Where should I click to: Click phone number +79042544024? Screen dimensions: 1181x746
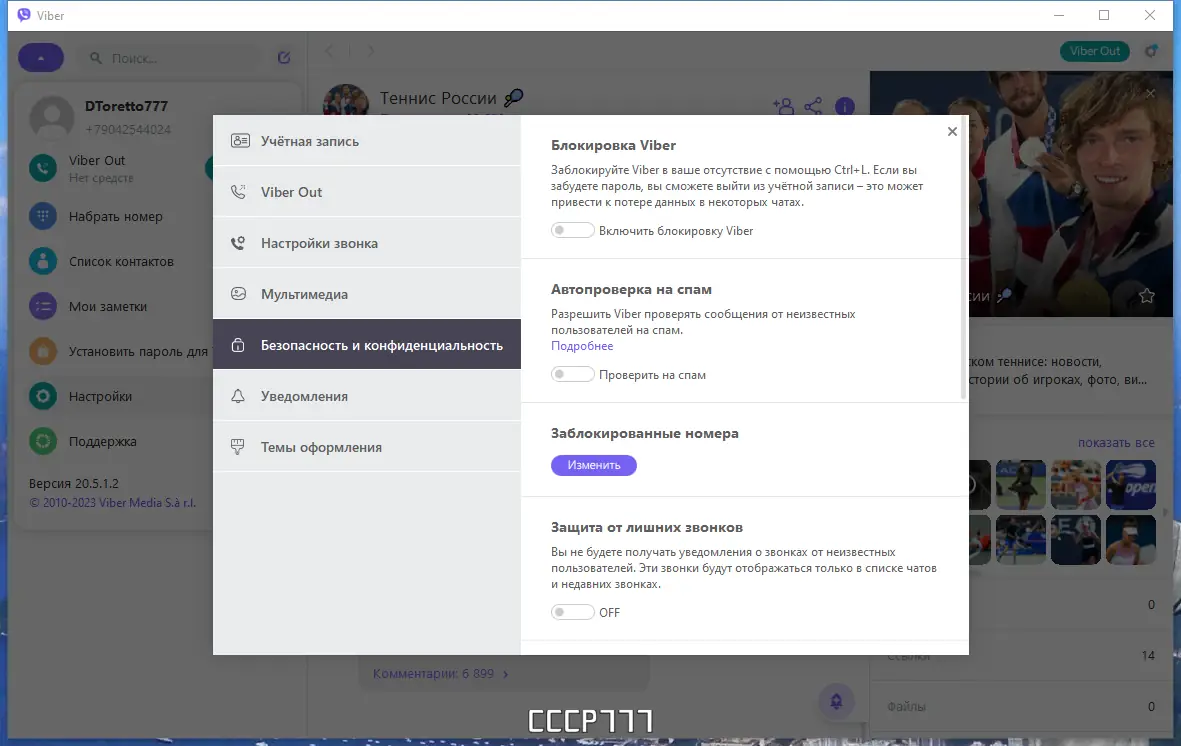[128, 129]
